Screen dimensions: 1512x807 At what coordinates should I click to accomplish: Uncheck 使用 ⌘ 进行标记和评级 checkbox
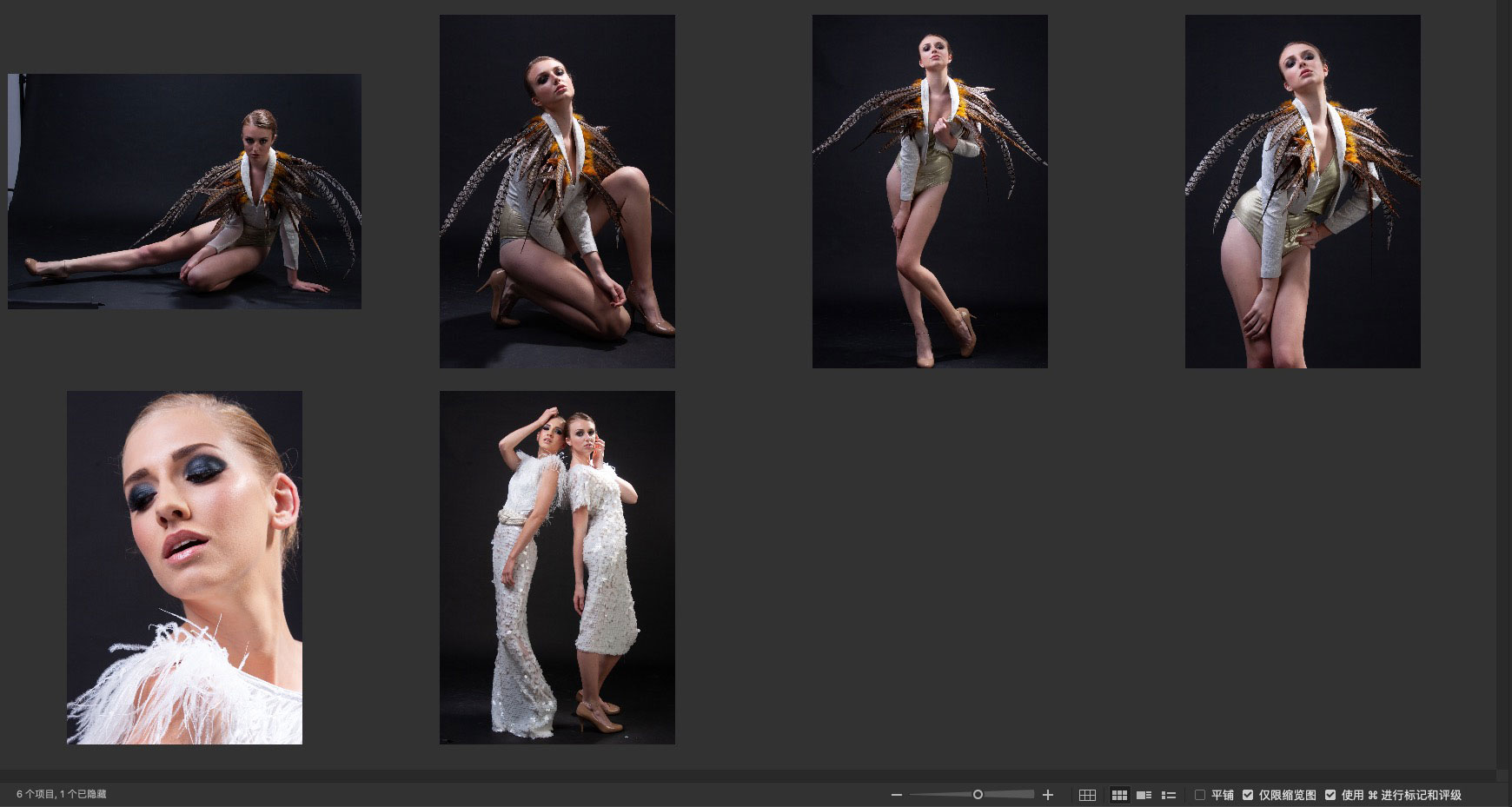(x=1330, y=795)
